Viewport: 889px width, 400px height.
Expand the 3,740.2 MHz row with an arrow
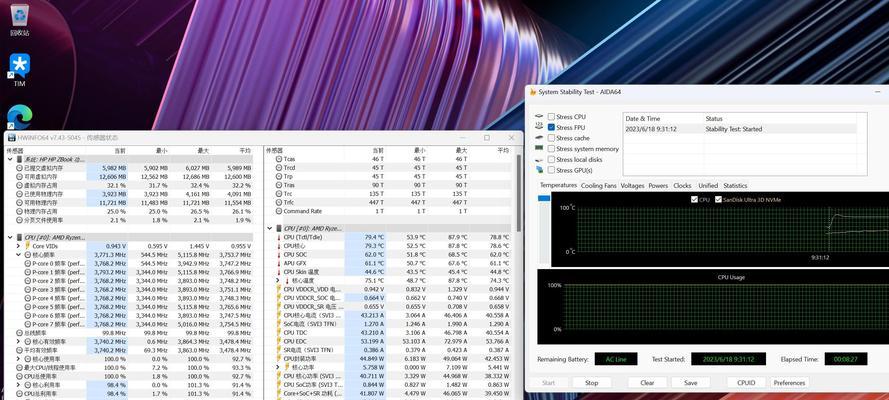click(18, 342)
